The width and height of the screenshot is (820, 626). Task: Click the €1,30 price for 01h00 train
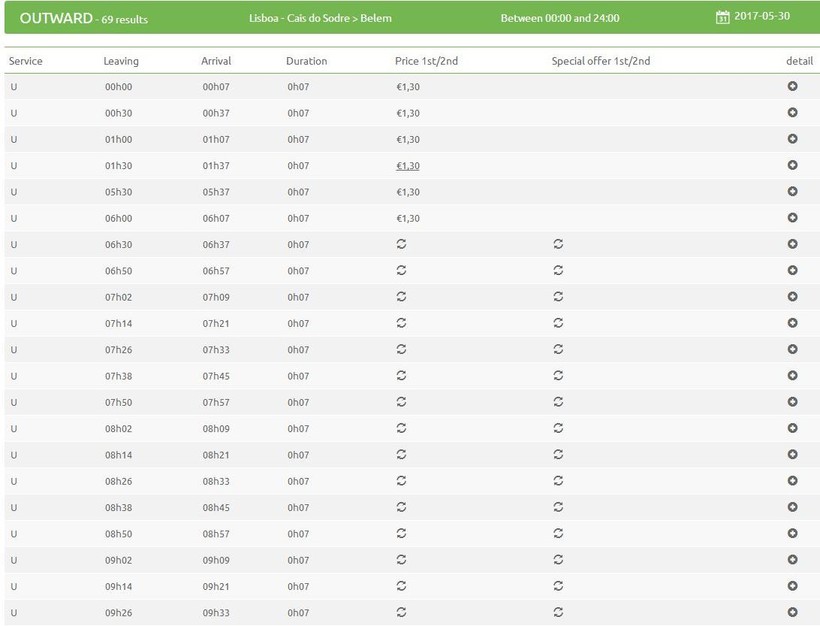[408, 140]
